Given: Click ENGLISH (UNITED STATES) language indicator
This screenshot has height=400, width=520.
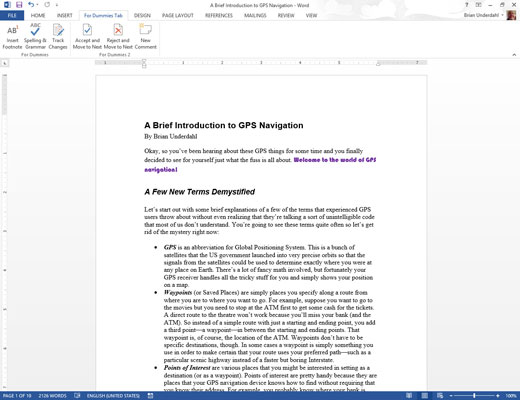Looking at the screenshot, I should pos(113,396).
